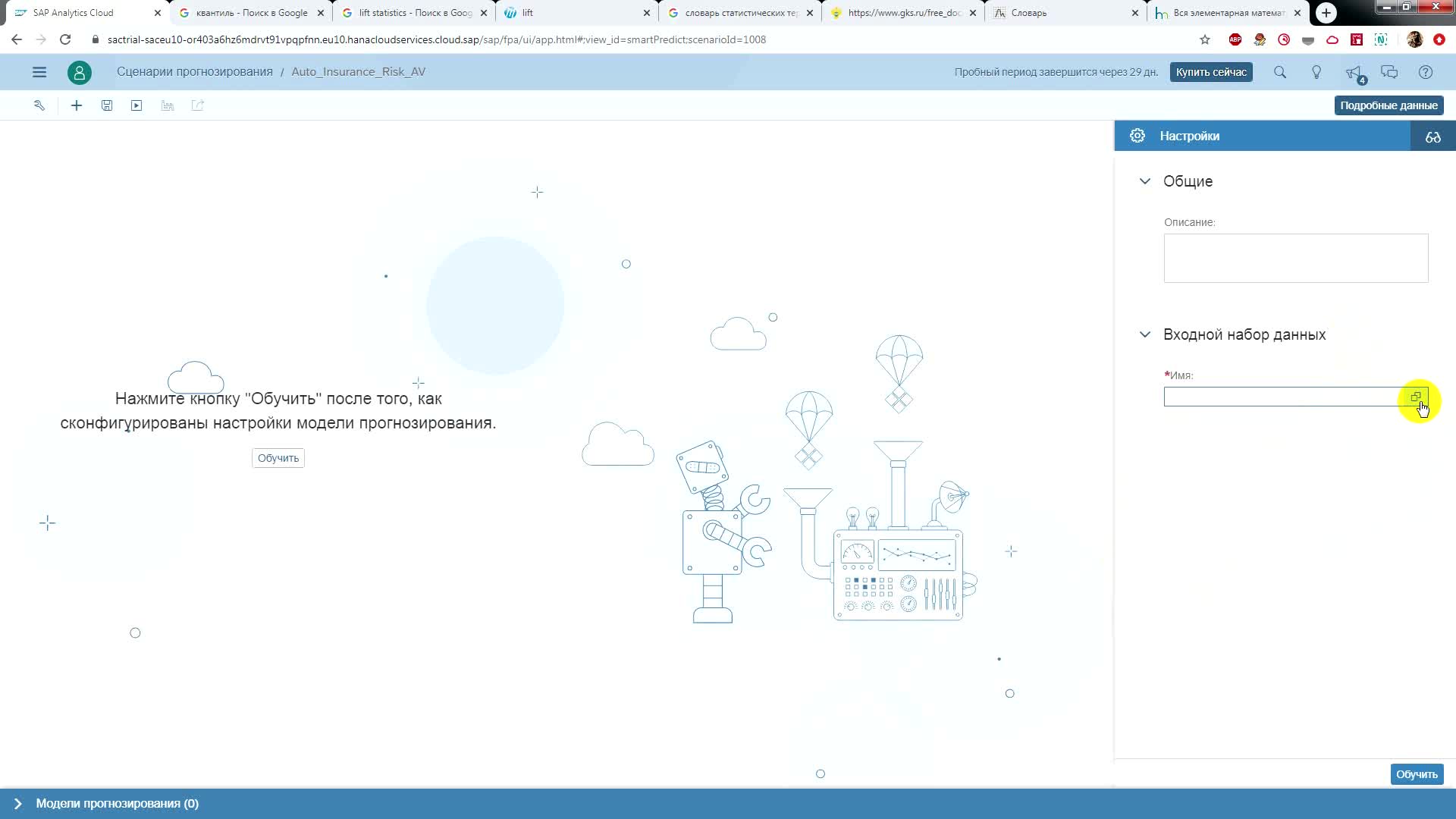Bookmark page with the star icon
Image resolution: width=1456 pixels, height=819 pixels.
point(1205,39)
